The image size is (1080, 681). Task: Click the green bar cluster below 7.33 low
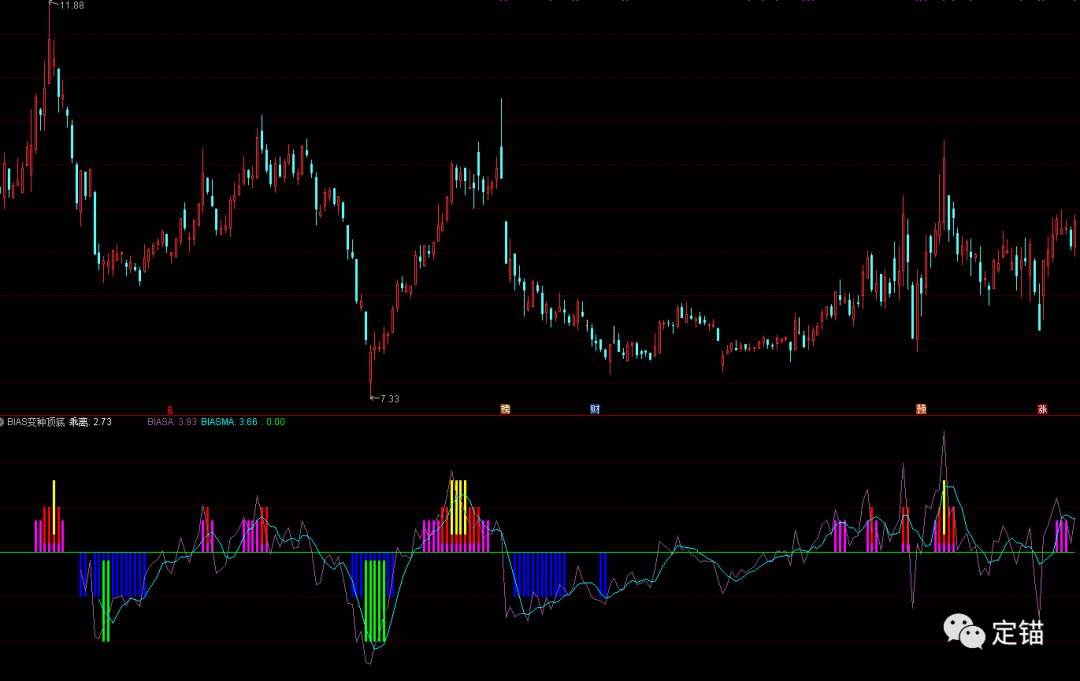pyautogui.click(x=375, y=600)
